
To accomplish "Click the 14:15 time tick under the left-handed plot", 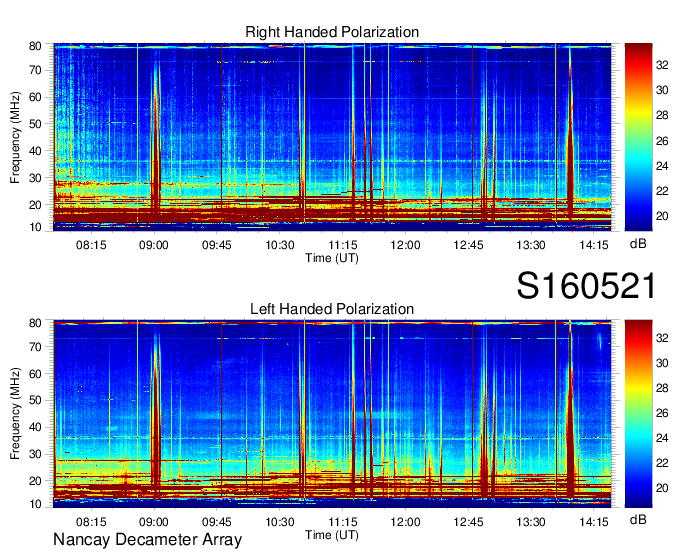I will pyautogui.click(x=594, y=522).
